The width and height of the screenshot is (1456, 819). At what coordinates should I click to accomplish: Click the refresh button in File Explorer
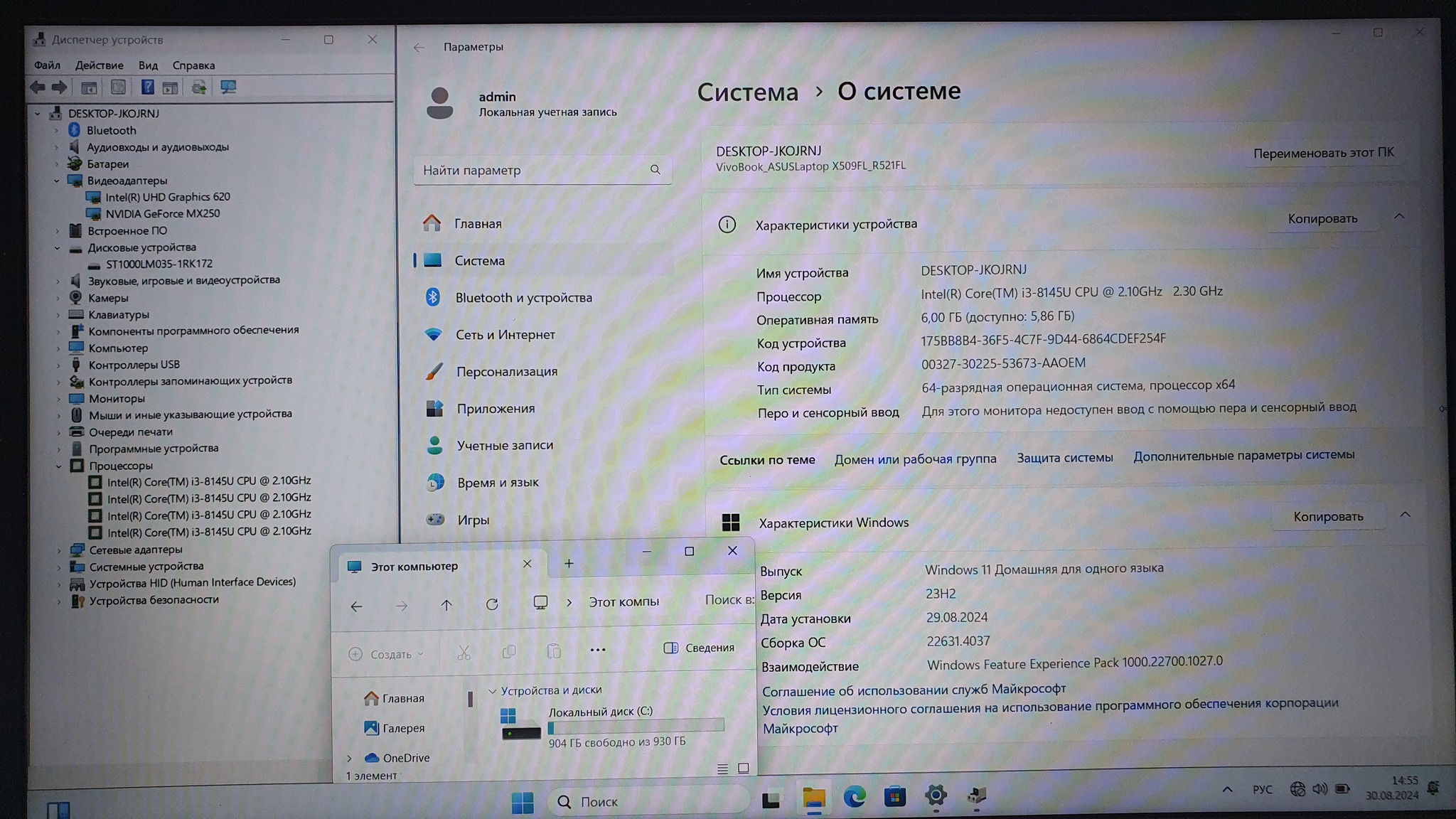(492, 605)
